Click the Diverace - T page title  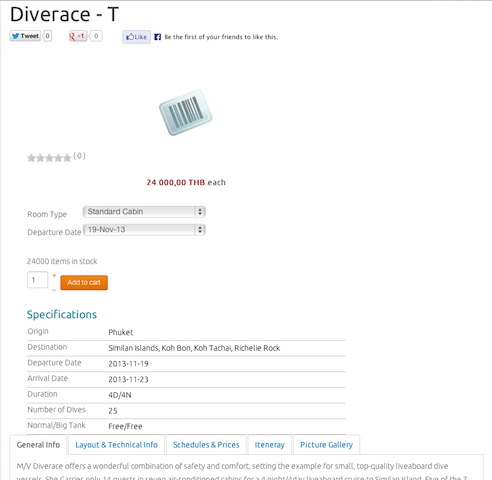(64, 14)
